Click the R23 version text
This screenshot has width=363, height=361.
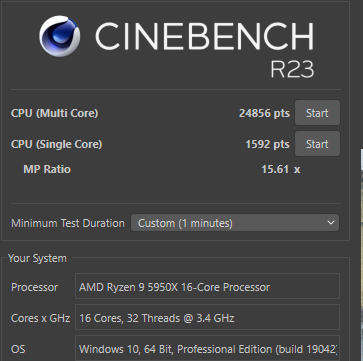292,69
